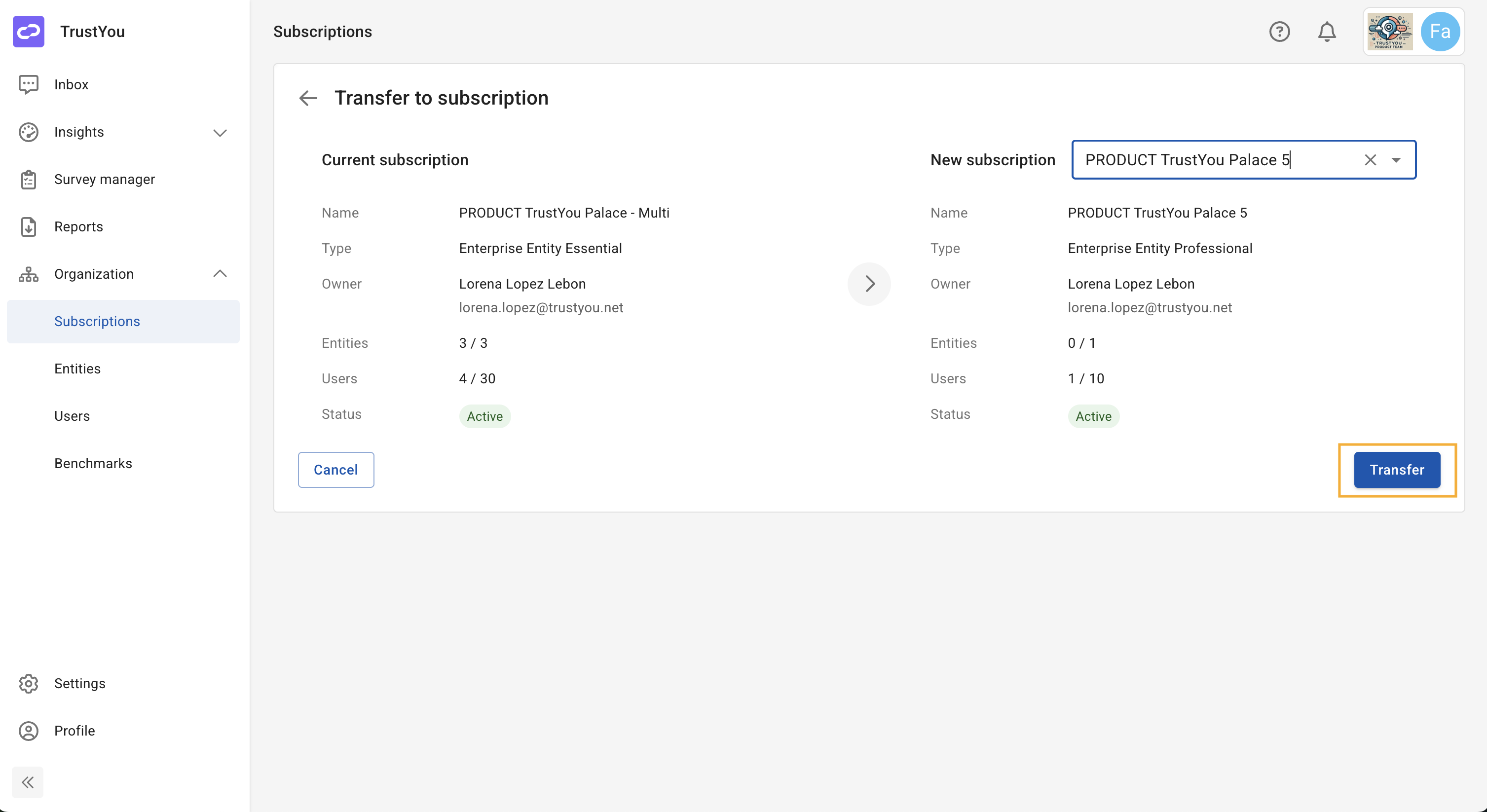Click current name PRODUCT TrustYou Palace - Multi

[564, 213]
